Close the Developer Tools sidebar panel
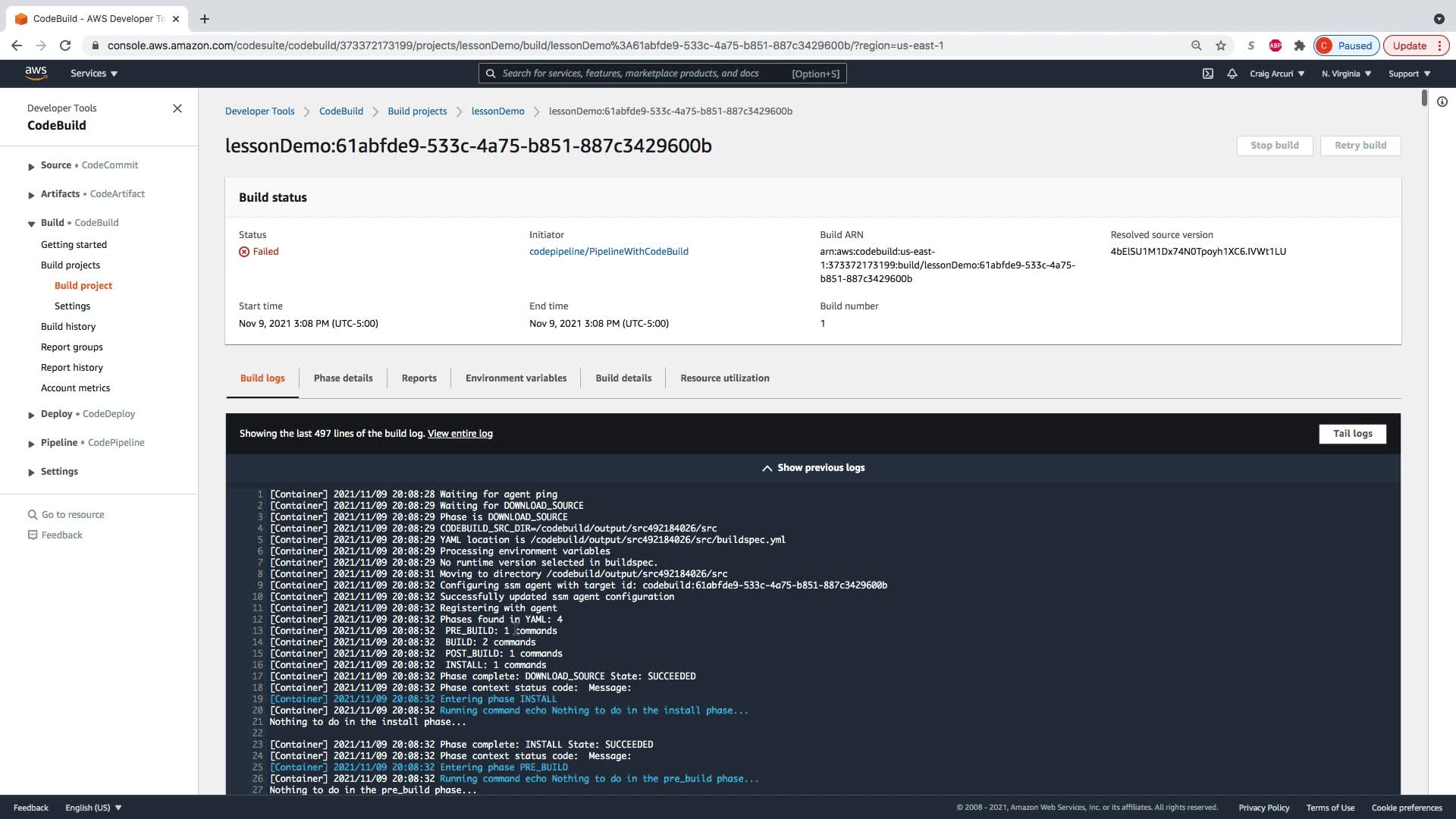The height and width of the screenshot is (819, 1456). tap(177, 108)
